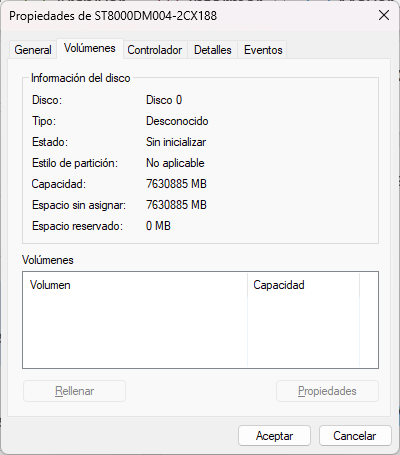The height and width of the screenshot is (455, 400).
Task: Click the 'Estilo de partición:' label
Action: pyautogui.click(x=75, y=163)
